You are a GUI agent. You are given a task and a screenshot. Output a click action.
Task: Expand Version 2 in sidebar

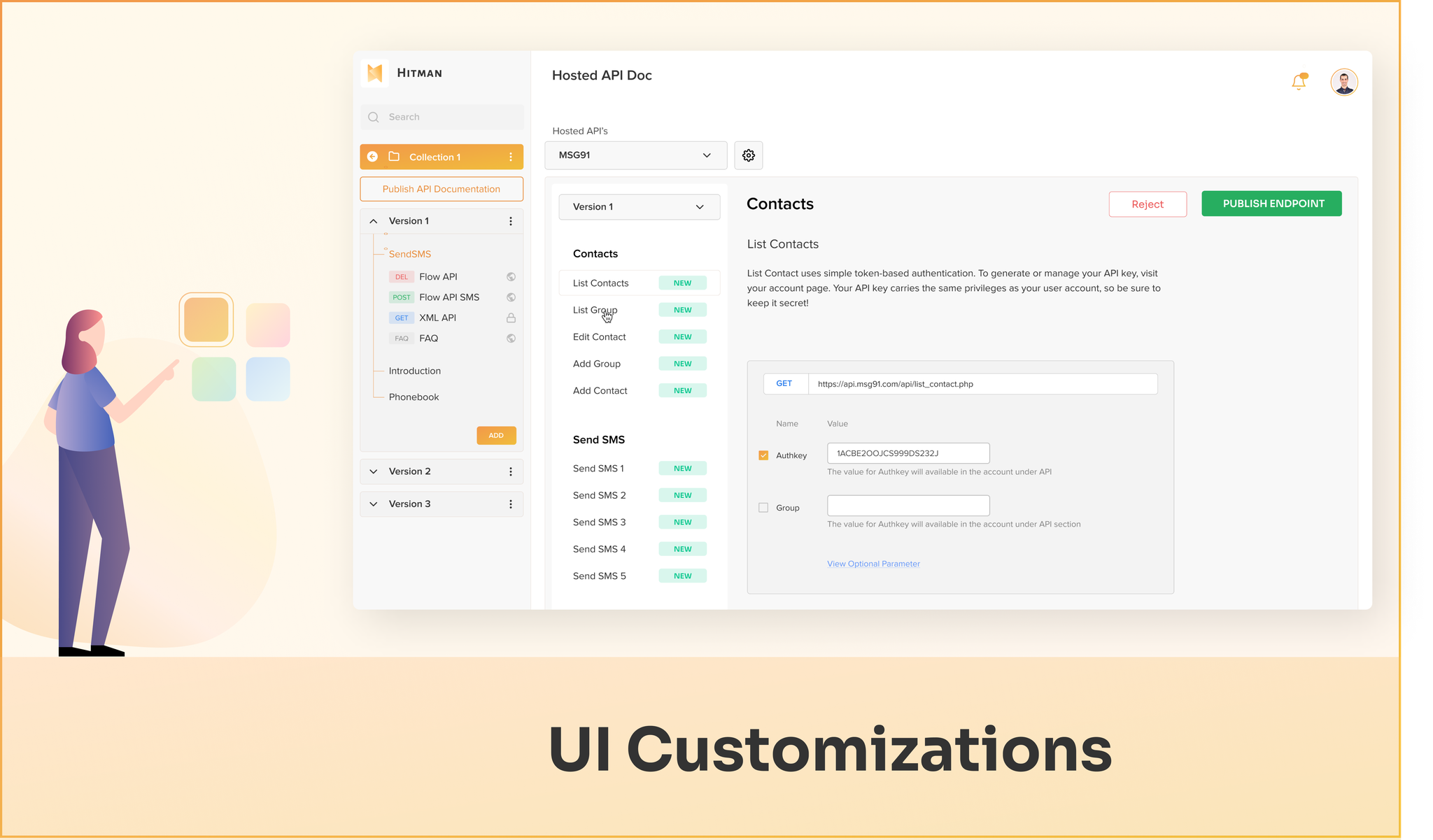point(374,471)
